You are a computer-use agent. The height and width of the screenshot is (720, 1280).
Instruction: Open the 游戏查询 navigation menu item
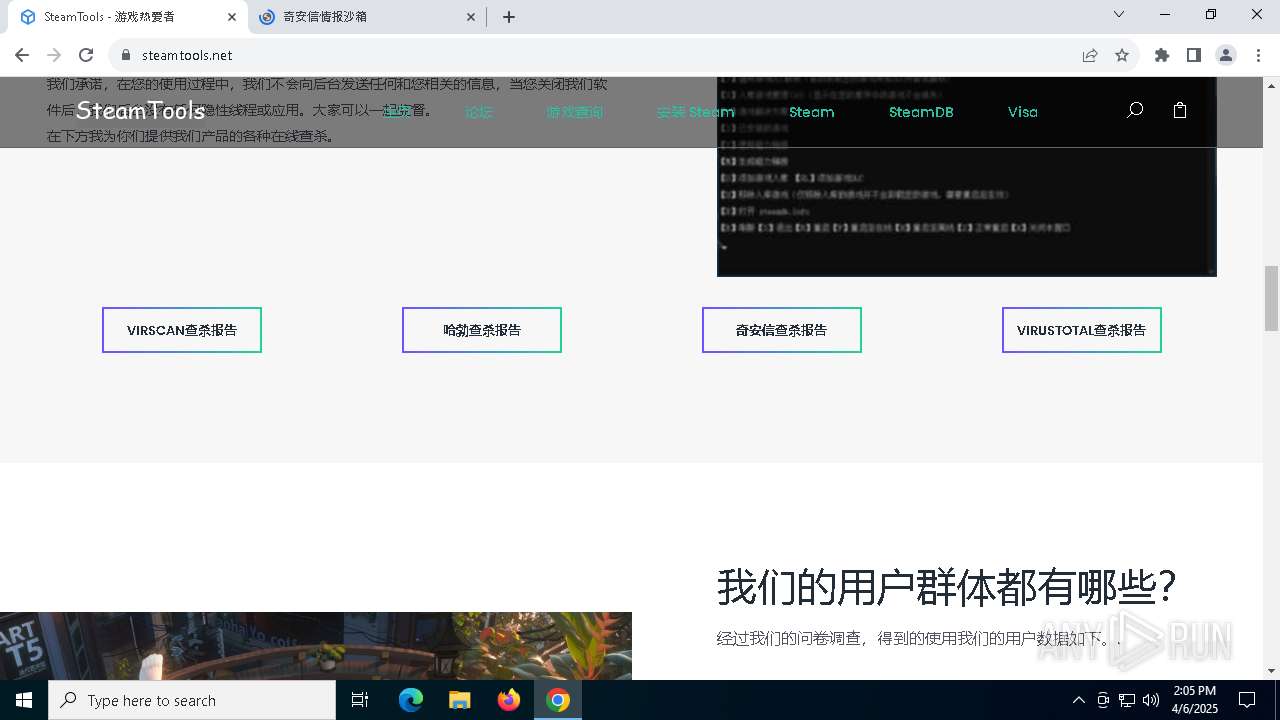coord(575,112)
